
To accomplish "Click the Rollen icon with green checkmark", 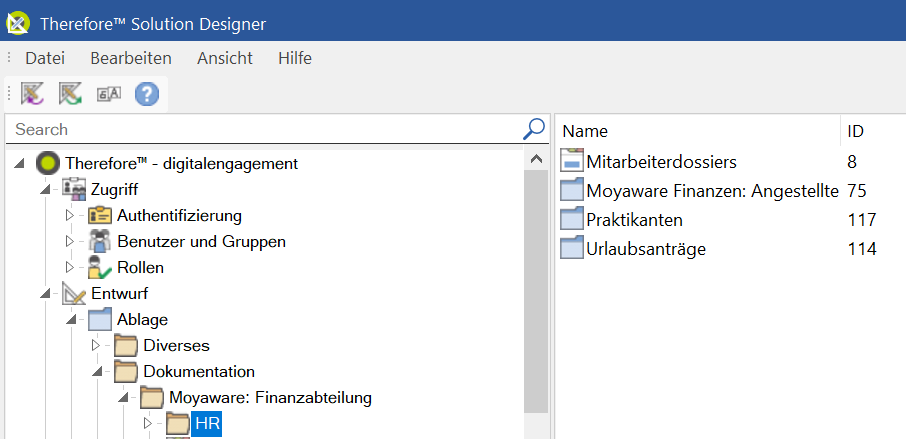I will (99, 267).
